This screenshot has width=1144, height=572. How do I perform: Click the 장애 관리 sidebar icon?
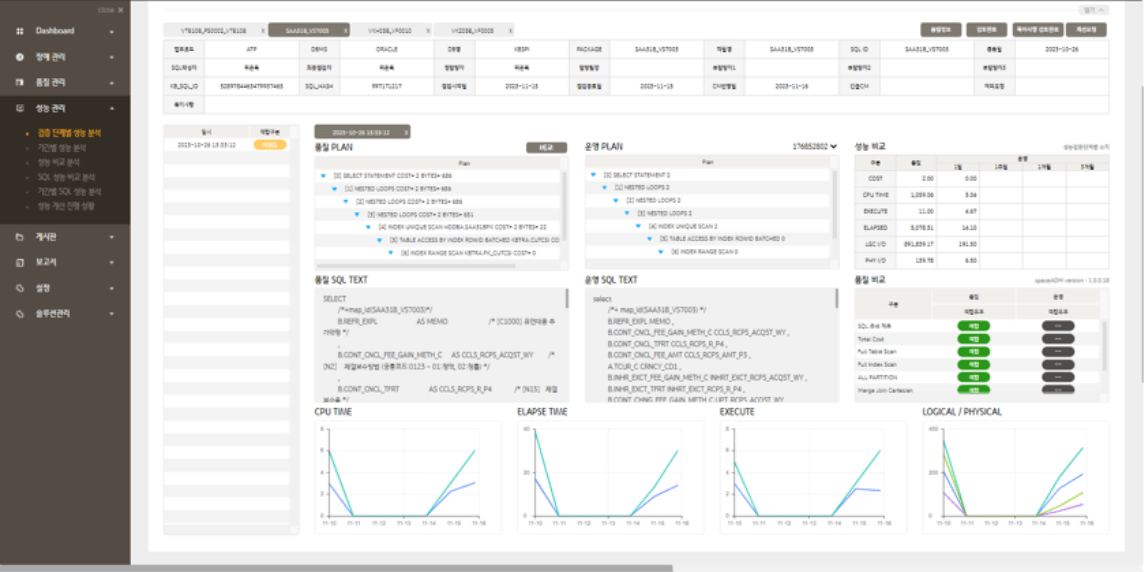coord(19,57)
